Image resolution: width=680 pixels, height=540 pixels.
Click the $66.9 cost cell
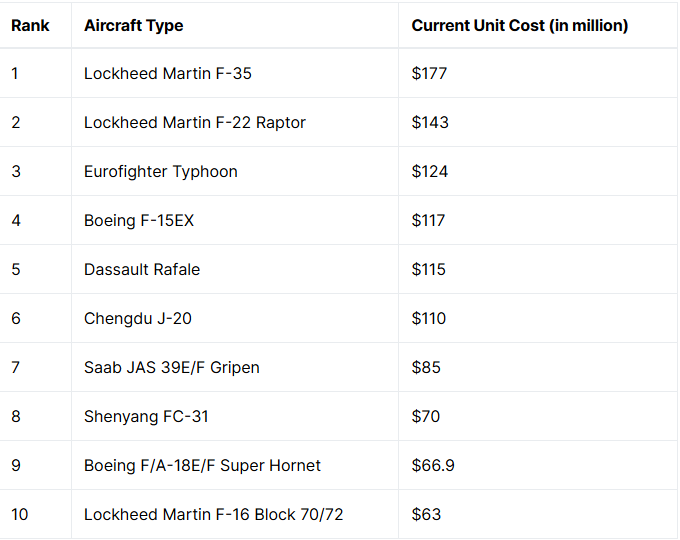coord(433,466)
